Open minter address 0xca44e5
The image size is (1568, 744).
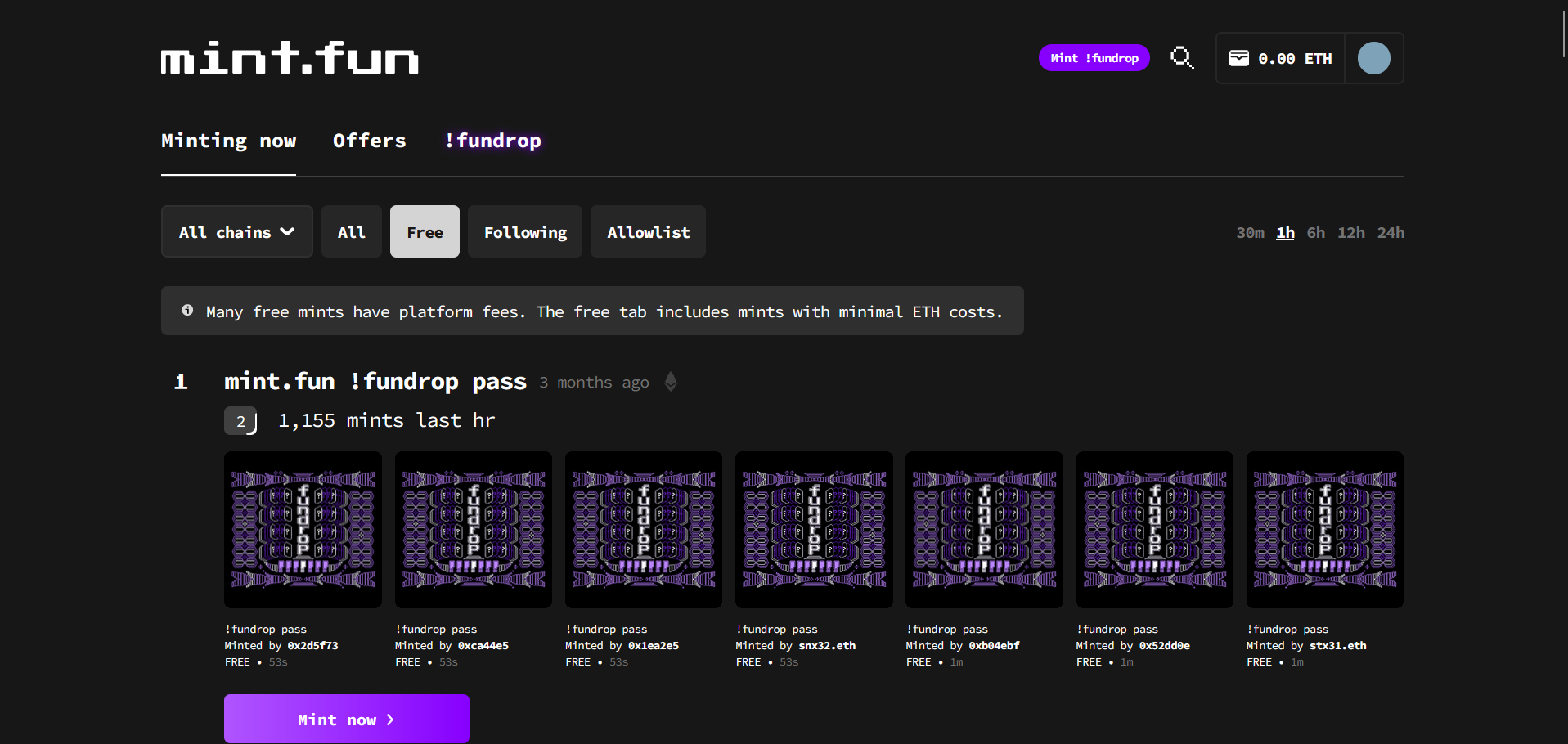(483, 646)
